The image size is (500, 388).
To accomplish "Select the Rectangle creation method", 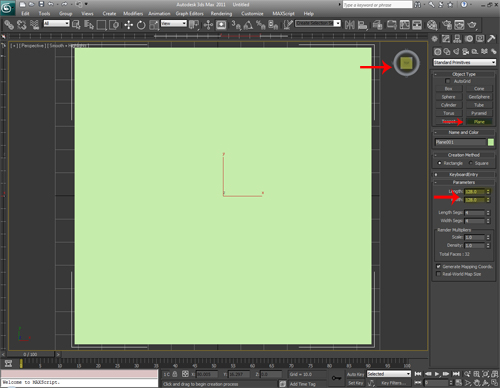I will [439, 163].
